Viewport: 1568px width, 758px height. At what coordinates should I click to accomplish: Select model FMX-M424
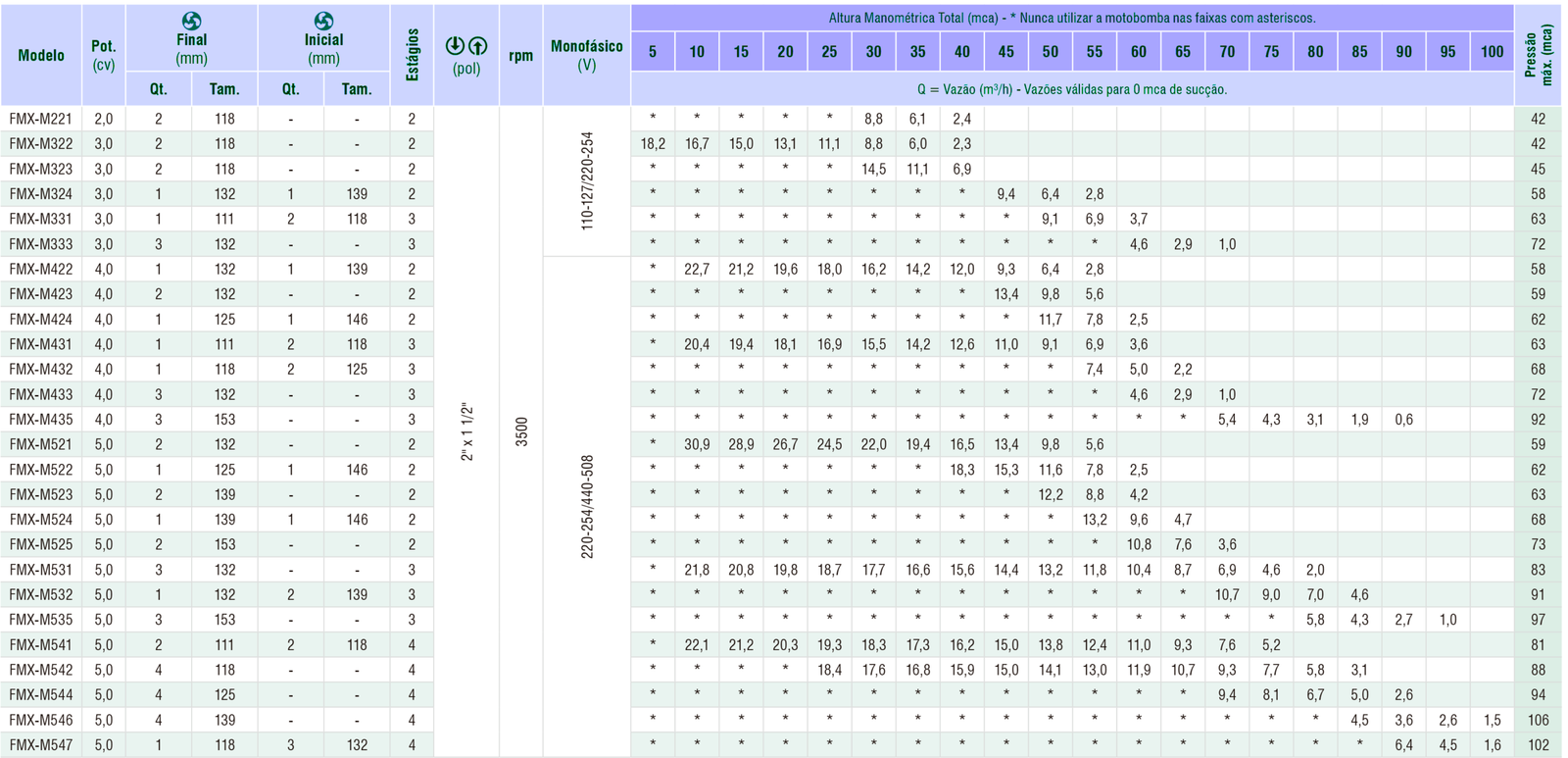[x=41, y=320]
